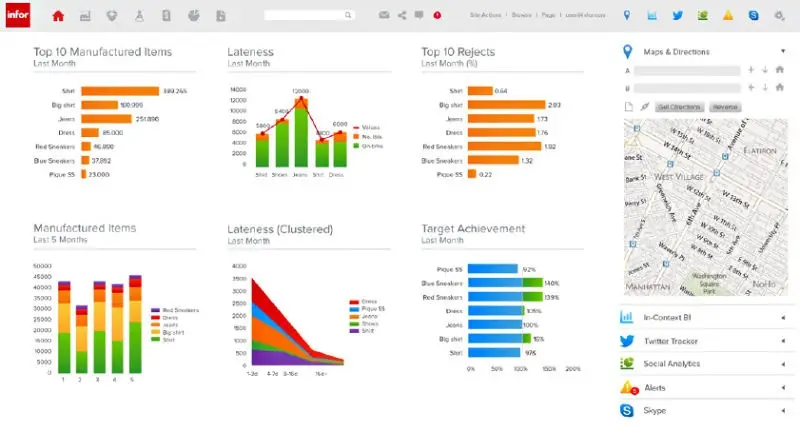Open the Twitter icon in top toolbar
800x427 pixels.
click(678, 15)
